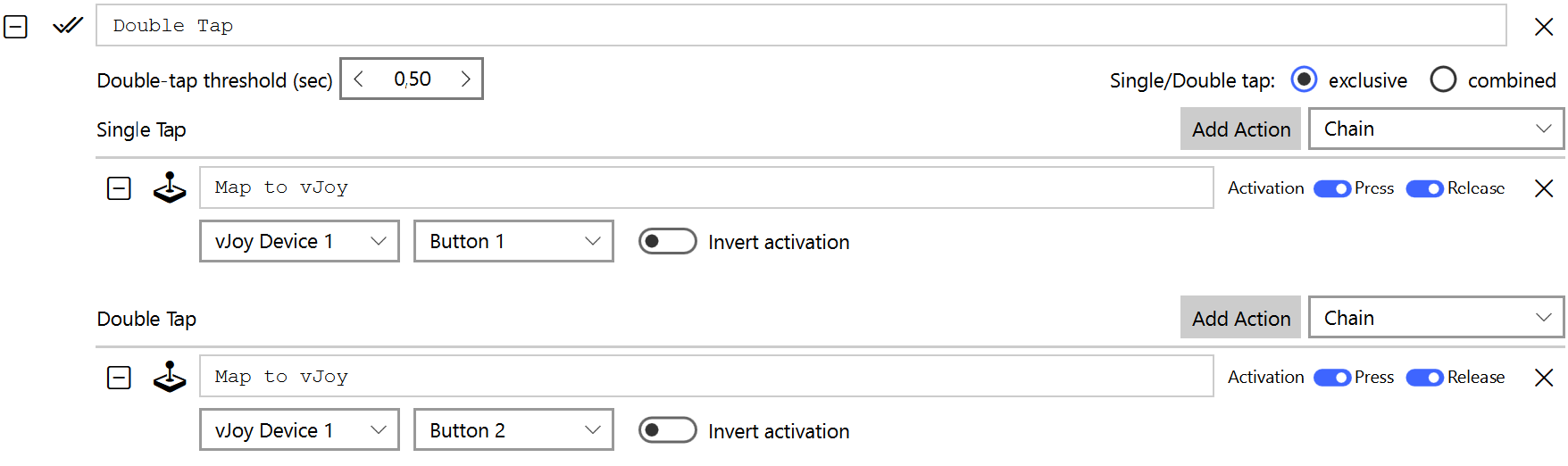The width and height of the screenshot is (1568, 466).
Task: Increase the double-tap threshold value
Action: click(465, 79)
